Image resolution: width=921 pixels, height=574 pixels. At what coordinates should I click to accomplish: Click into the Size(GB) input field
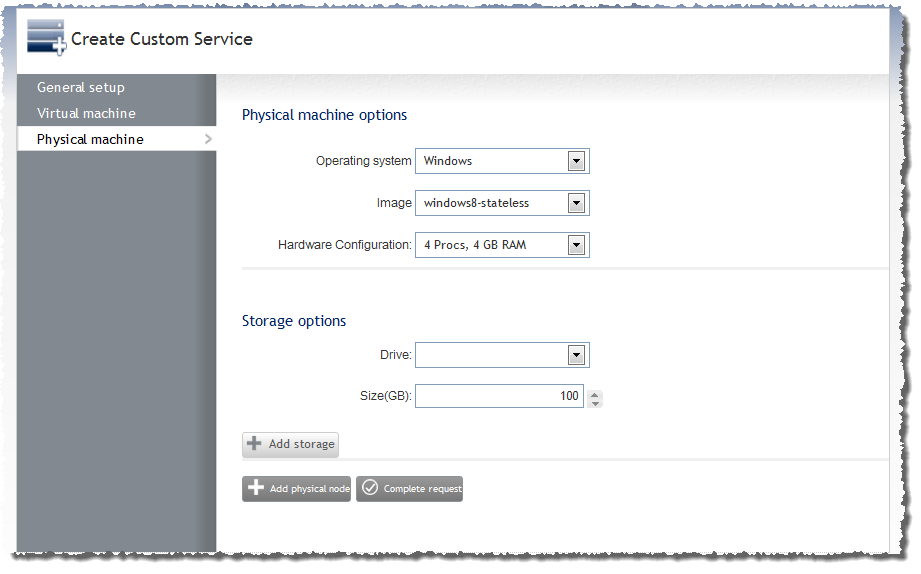pos(499,396)
